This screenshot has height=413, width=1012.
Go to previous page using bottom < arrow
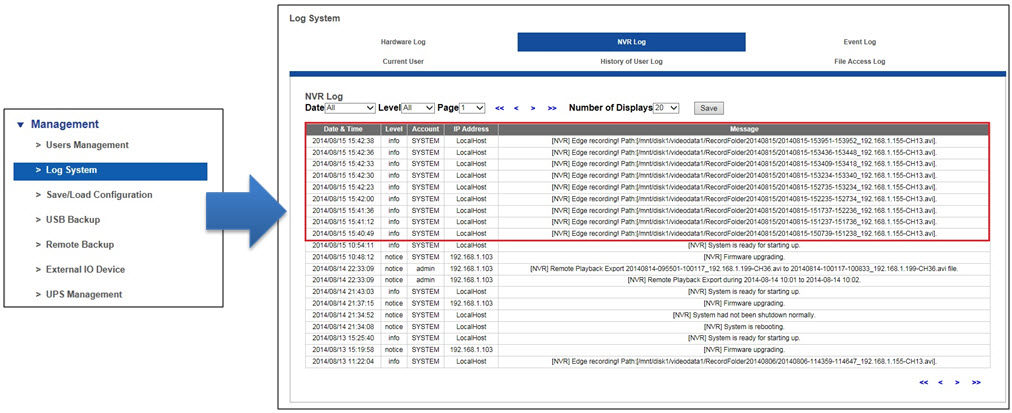940,382
